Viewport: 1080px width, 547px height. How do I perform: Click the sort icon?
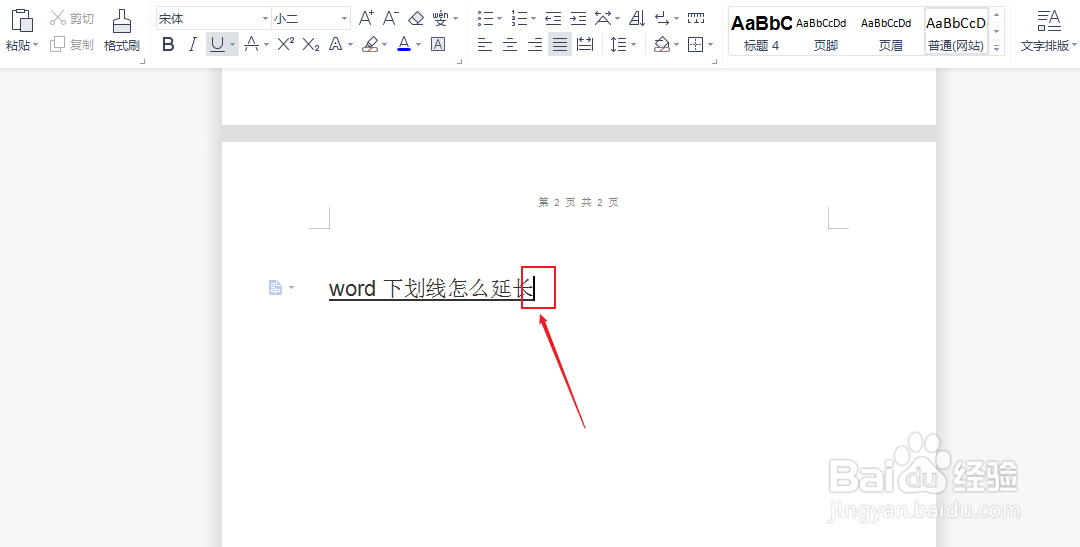(x=637, y=18)
